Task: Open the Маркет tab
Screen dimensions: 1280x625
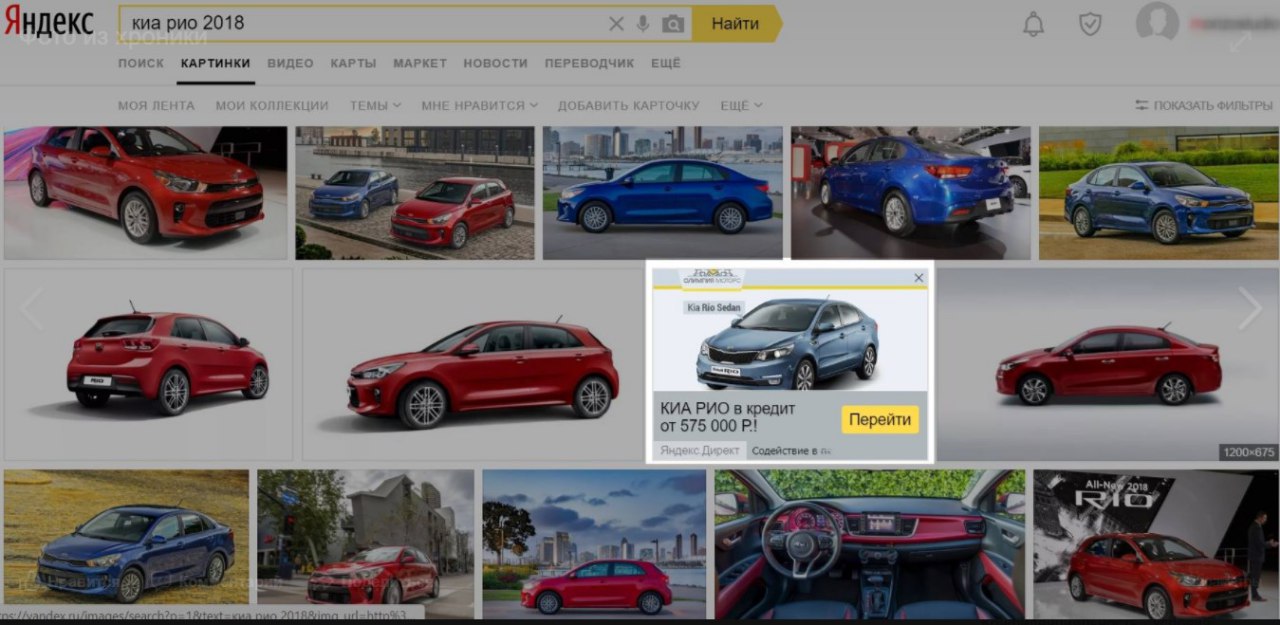Action: 420,63
